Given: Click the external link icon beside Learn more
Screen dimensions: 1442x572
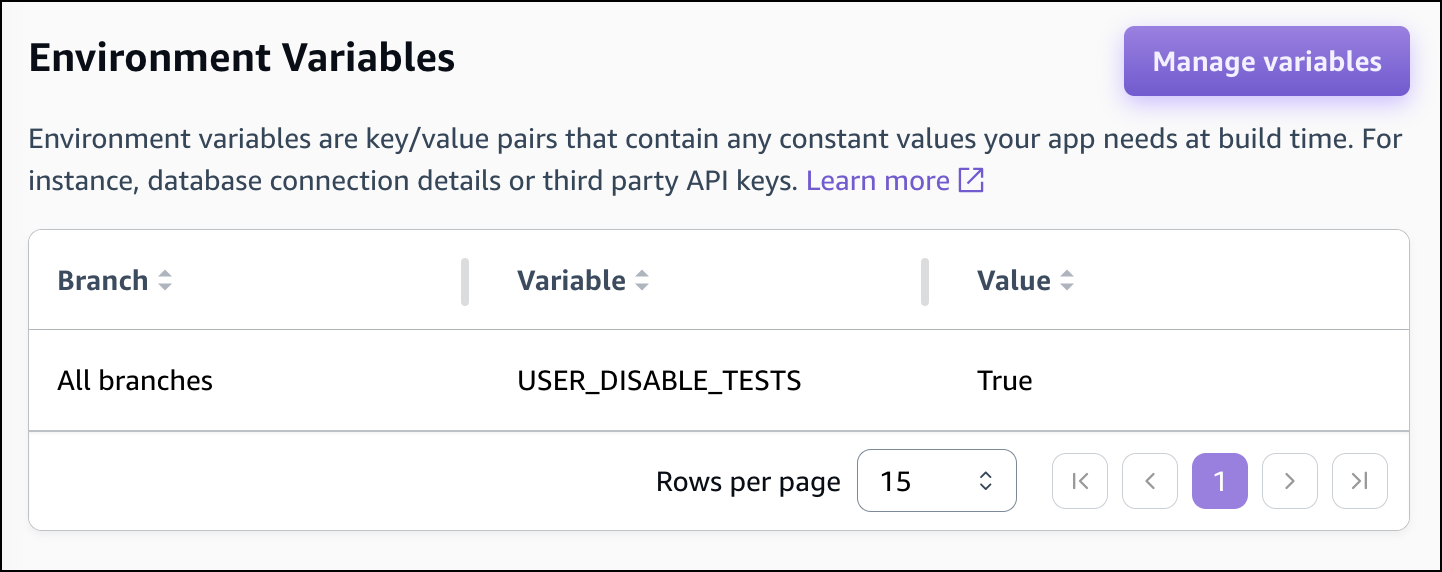Looking at the screenshot, I should 971,181.
